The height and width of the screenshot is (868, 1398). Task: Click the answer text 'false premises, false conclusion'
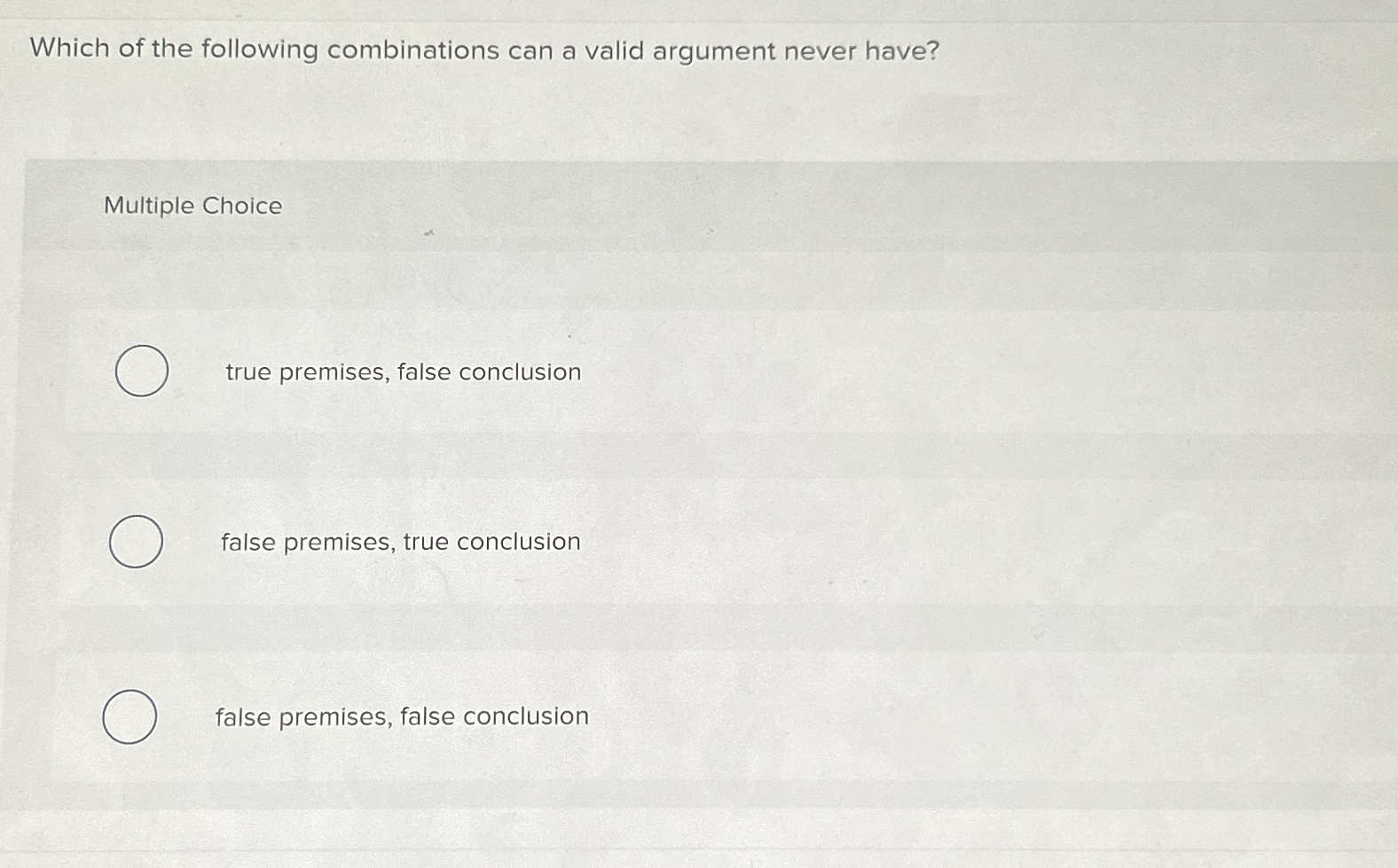point(401,716)
